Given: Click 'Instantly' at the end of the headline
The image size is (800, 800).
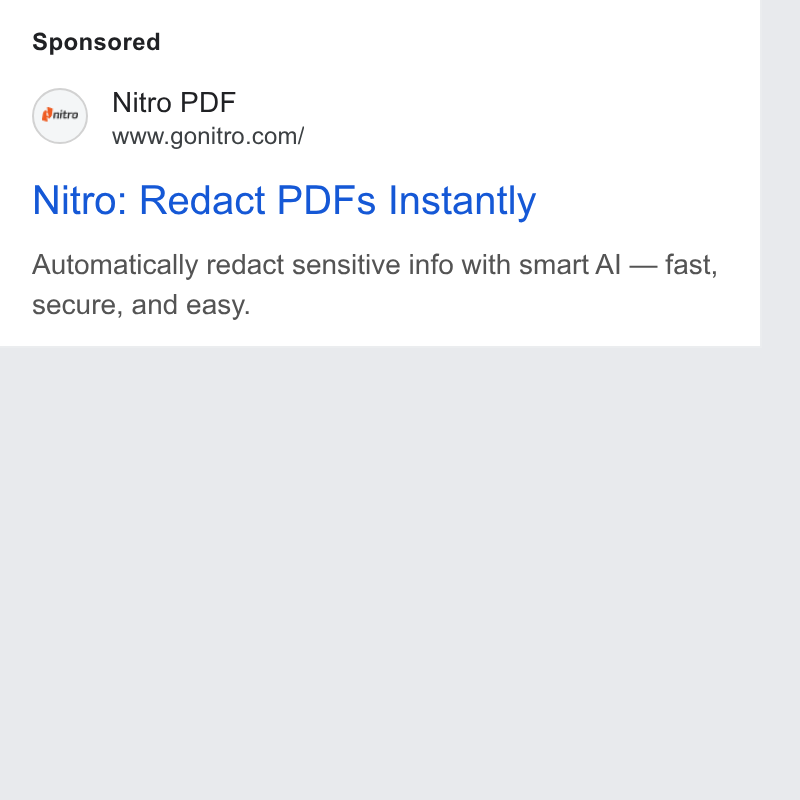Looking at the screenshot, I should click(x=462, y=201).
